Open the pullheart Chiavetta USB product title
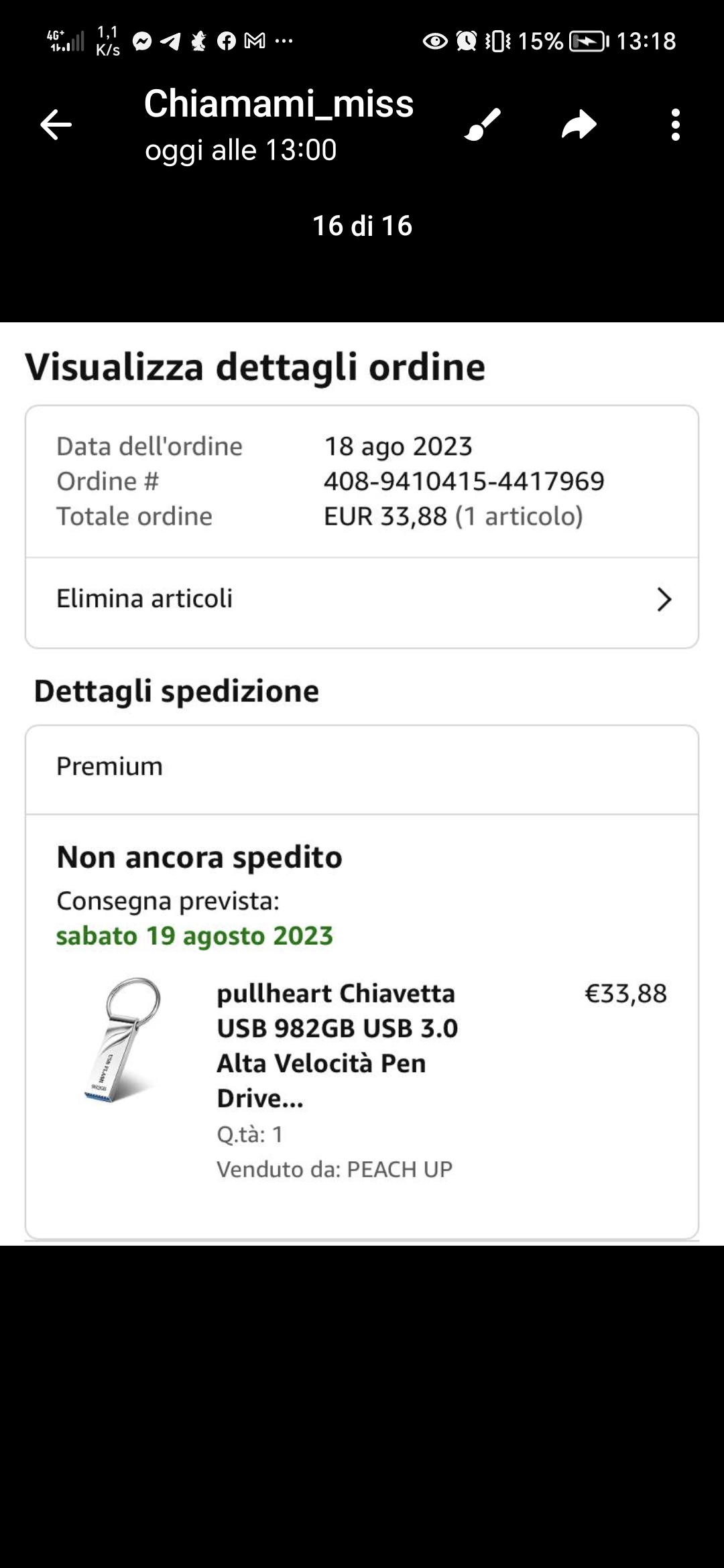Image resolution: width=724 pixels, height=1568 pixels. 337,1045
